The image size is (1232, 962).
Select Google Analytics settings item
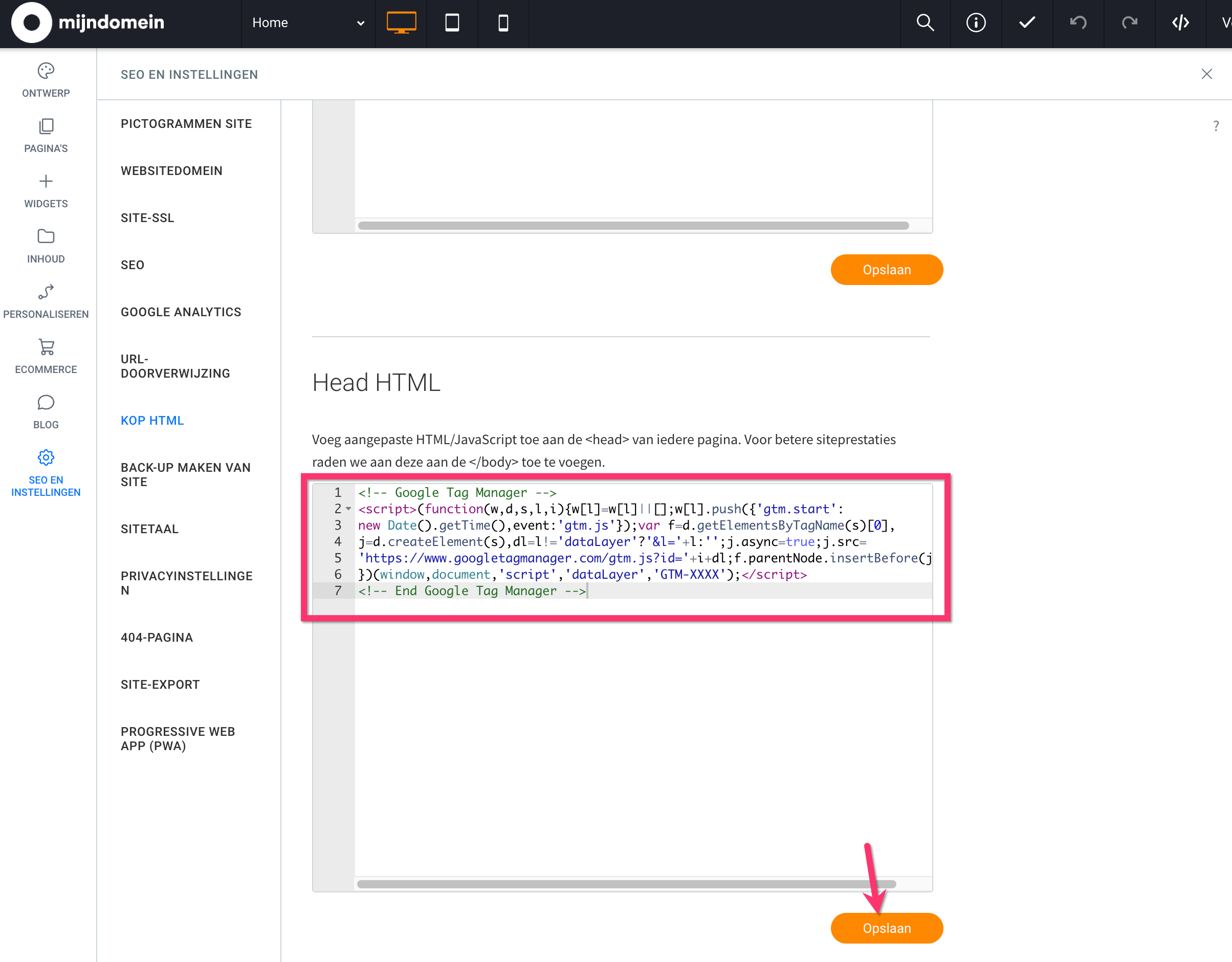pyautogui.click(x=181, y=312)
